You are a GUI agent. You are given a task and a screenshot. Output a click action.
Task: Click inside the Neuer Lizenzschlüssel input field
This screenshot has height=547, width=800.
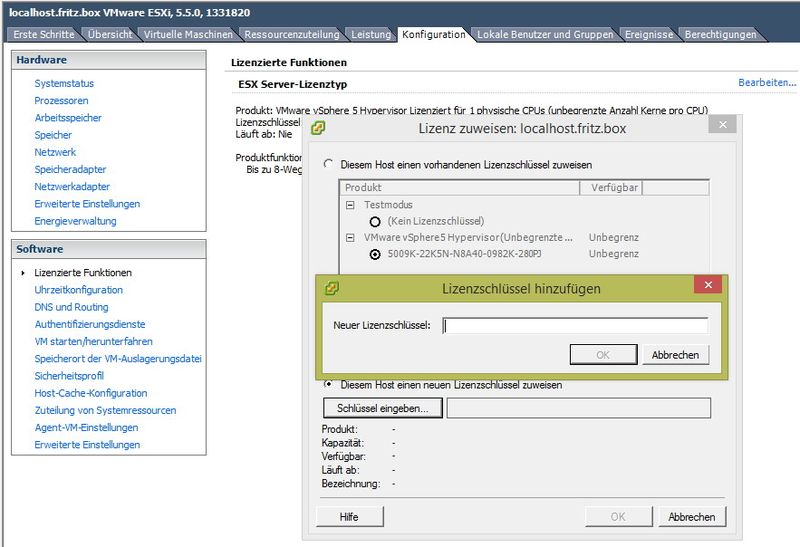[x=576, y=326]
